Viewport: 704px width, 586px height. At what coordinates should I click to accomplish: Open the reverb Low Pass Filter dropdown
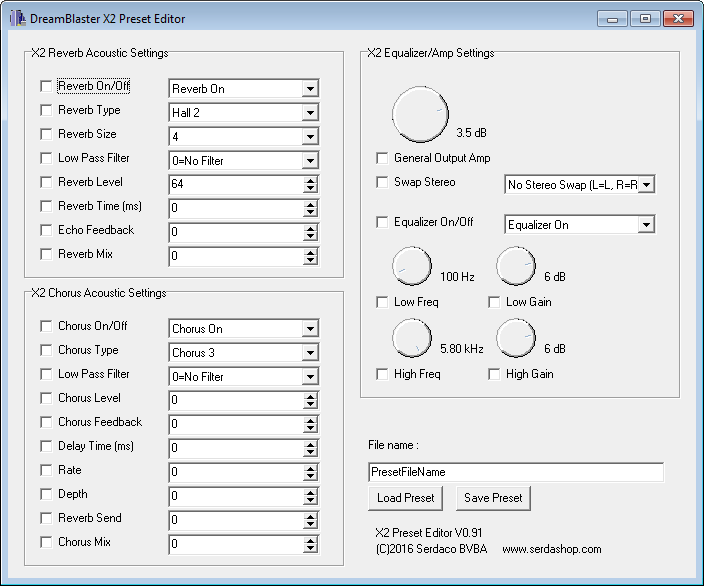click(x=310, y=161)
